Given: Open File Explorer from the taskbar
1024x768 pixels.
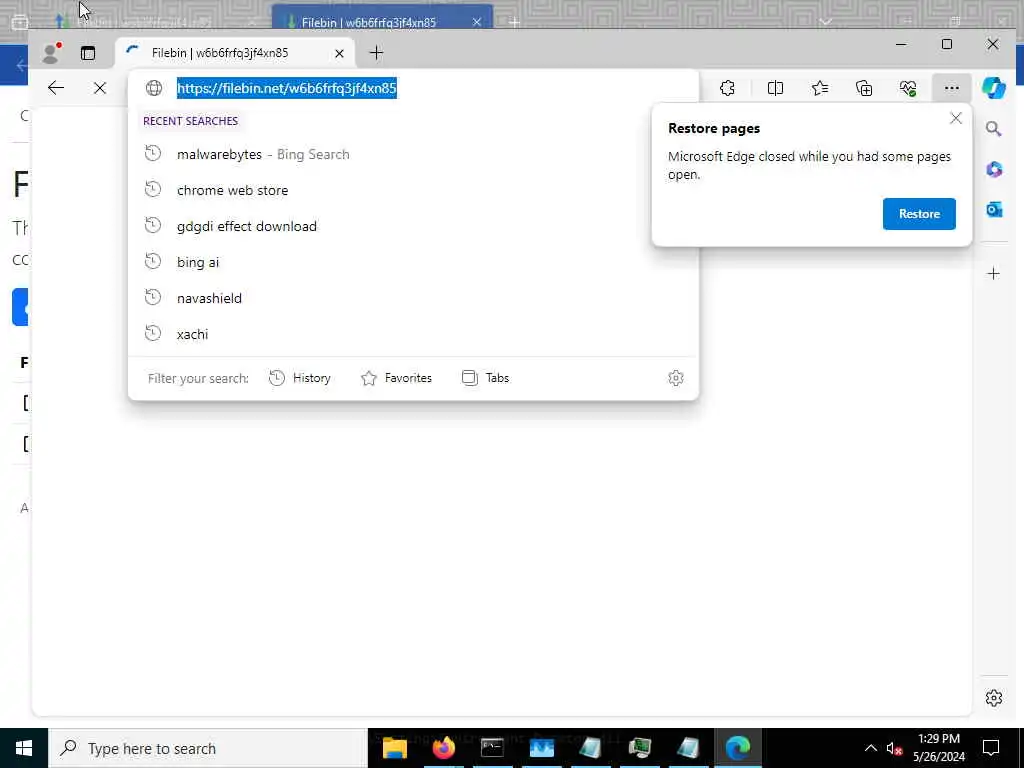Looking at the screenshot, I should (x=395, y=748).
